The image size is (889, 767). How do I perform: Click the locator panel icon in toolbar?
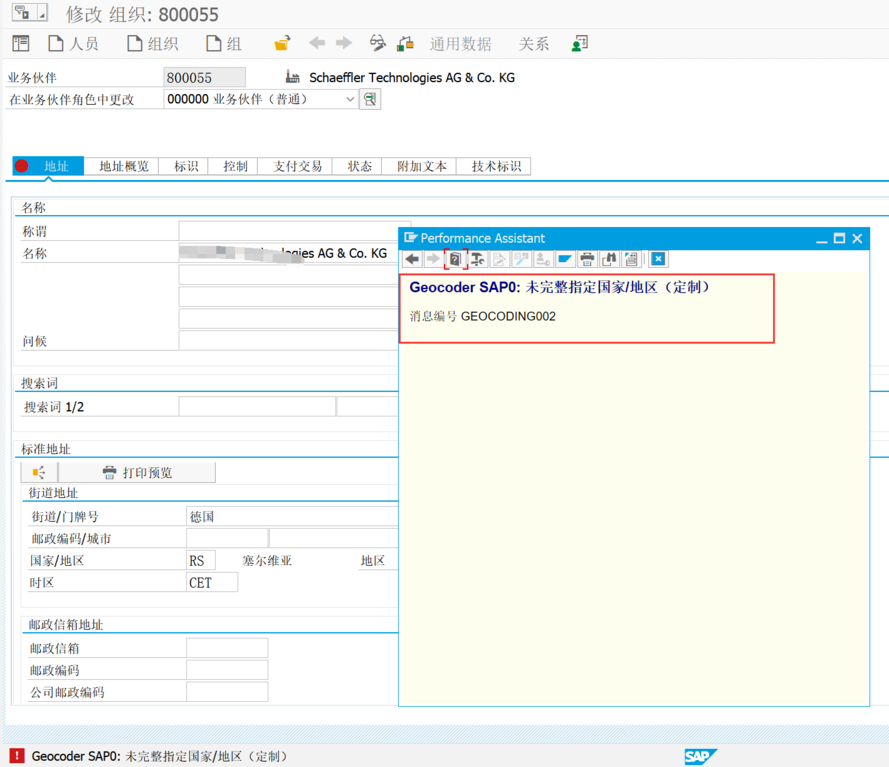click(20, 44)
